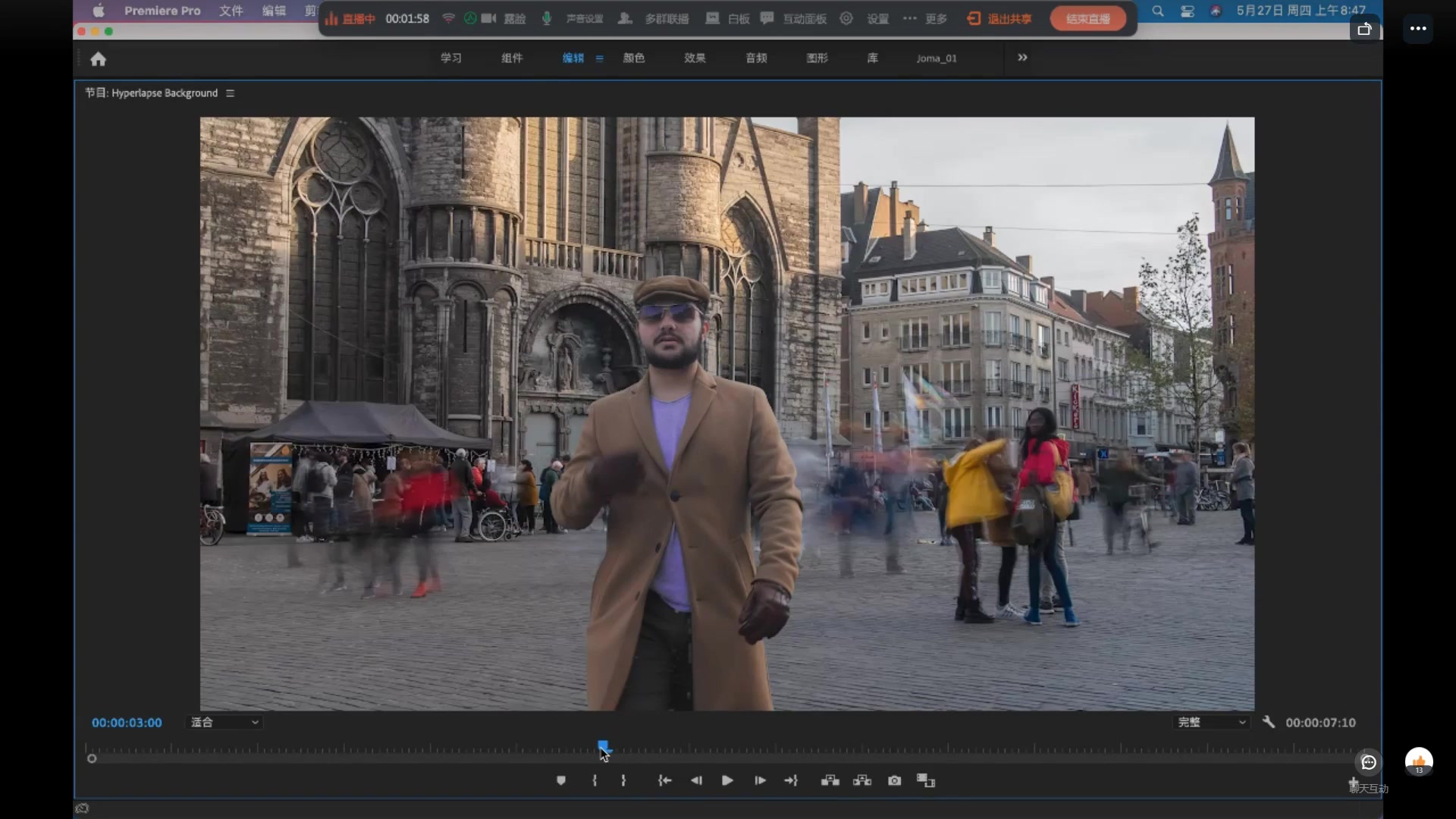
Task: Switch to Joma_01 workspace
Action: tap(937, 58)
